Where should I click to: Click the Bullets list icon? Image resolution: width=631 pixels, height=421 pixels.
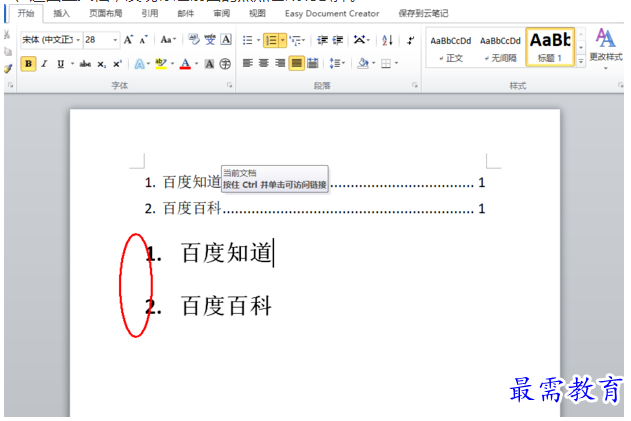(x=247, y=40)
